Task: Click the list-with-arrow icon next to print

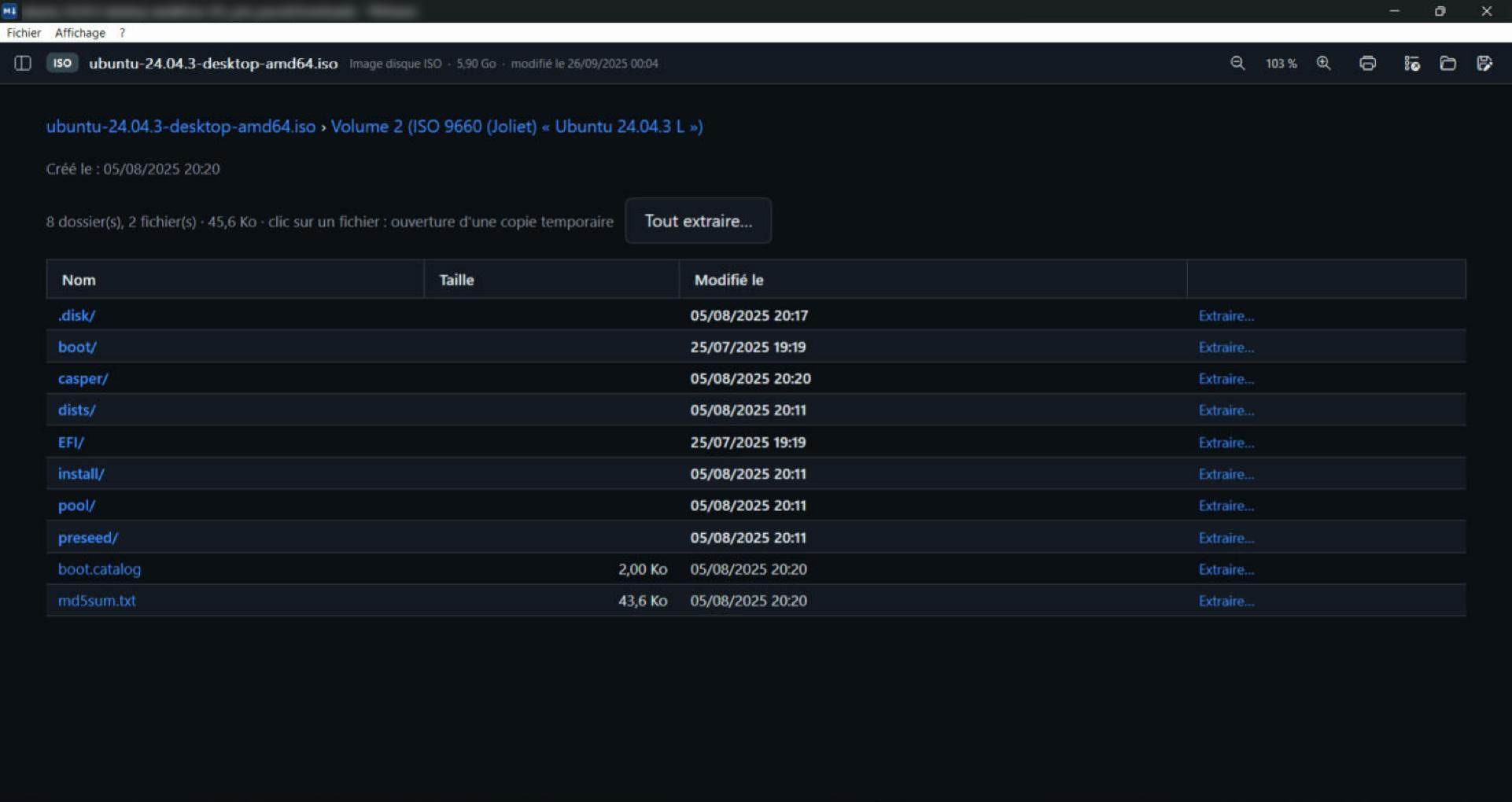Action: point(1411,64)
